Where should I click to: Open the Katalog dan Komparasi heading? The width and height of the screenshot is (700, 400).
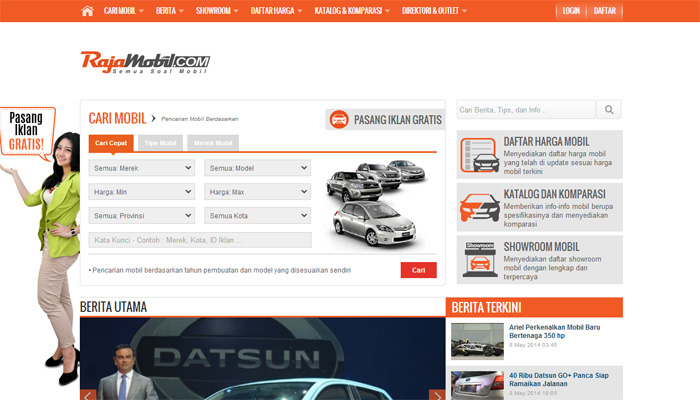point(554,194)
